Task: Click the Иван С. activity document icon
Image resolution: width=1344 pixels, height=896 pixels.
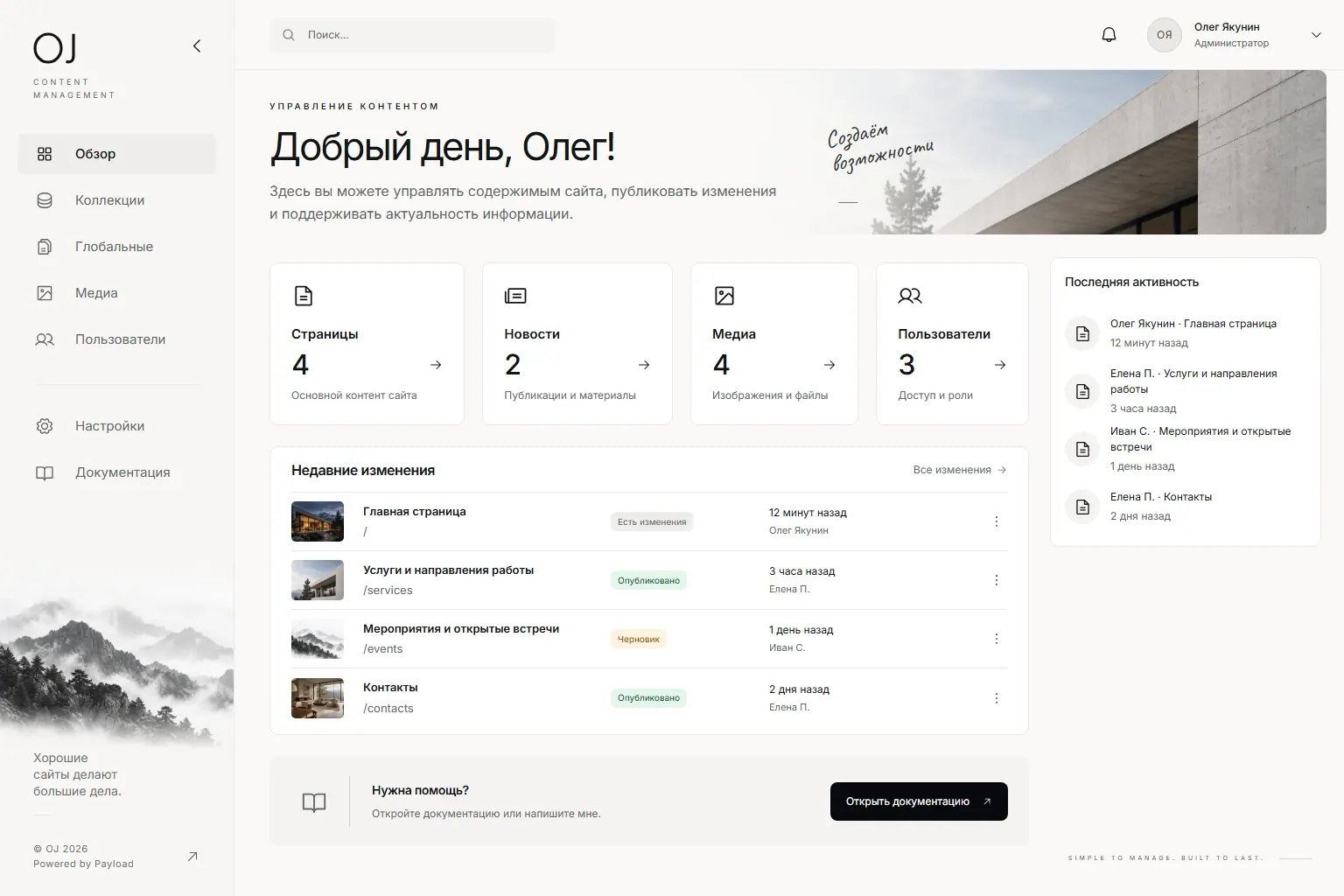Action: pos(1082,449)
